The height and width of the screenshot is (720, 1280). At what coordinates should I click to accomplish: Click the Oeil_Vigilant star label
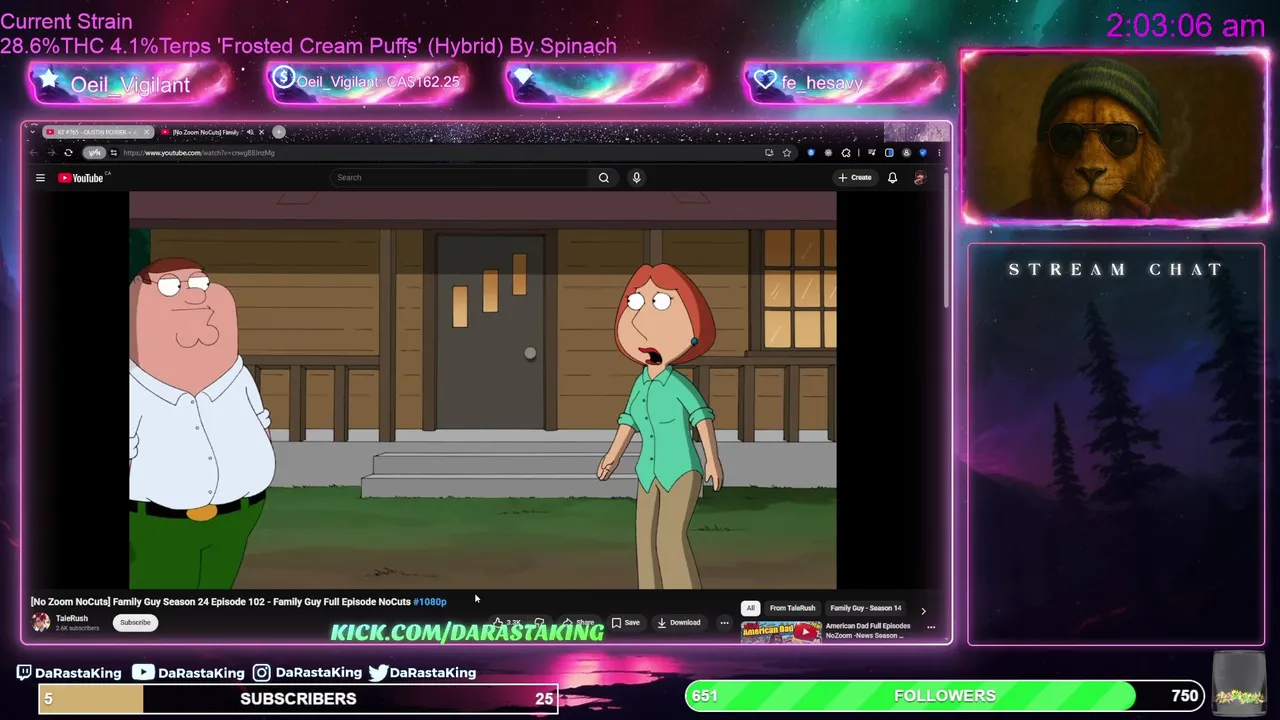tap(130, 85)
